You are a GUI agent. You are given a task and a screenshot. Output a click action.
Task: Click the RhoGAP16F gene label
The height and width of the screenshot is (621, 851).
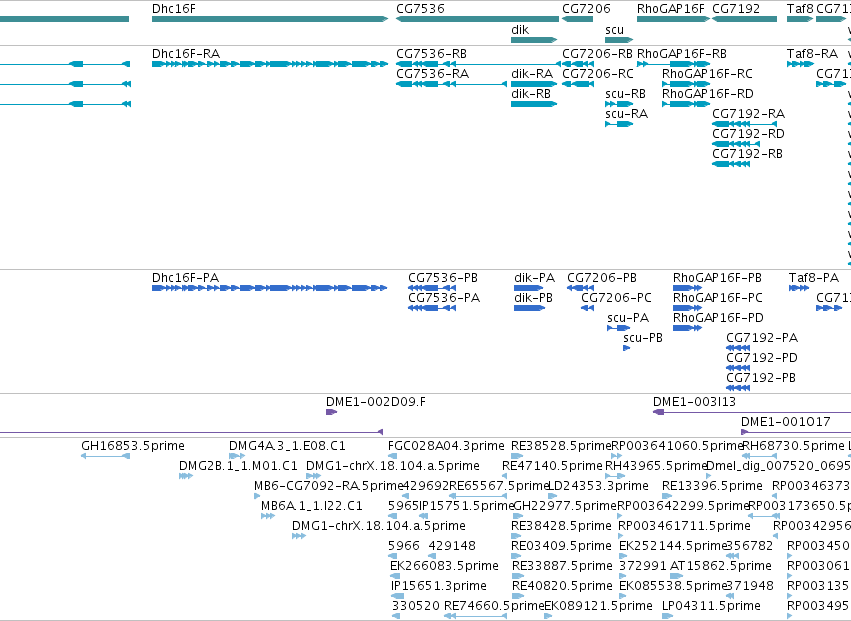671,9
